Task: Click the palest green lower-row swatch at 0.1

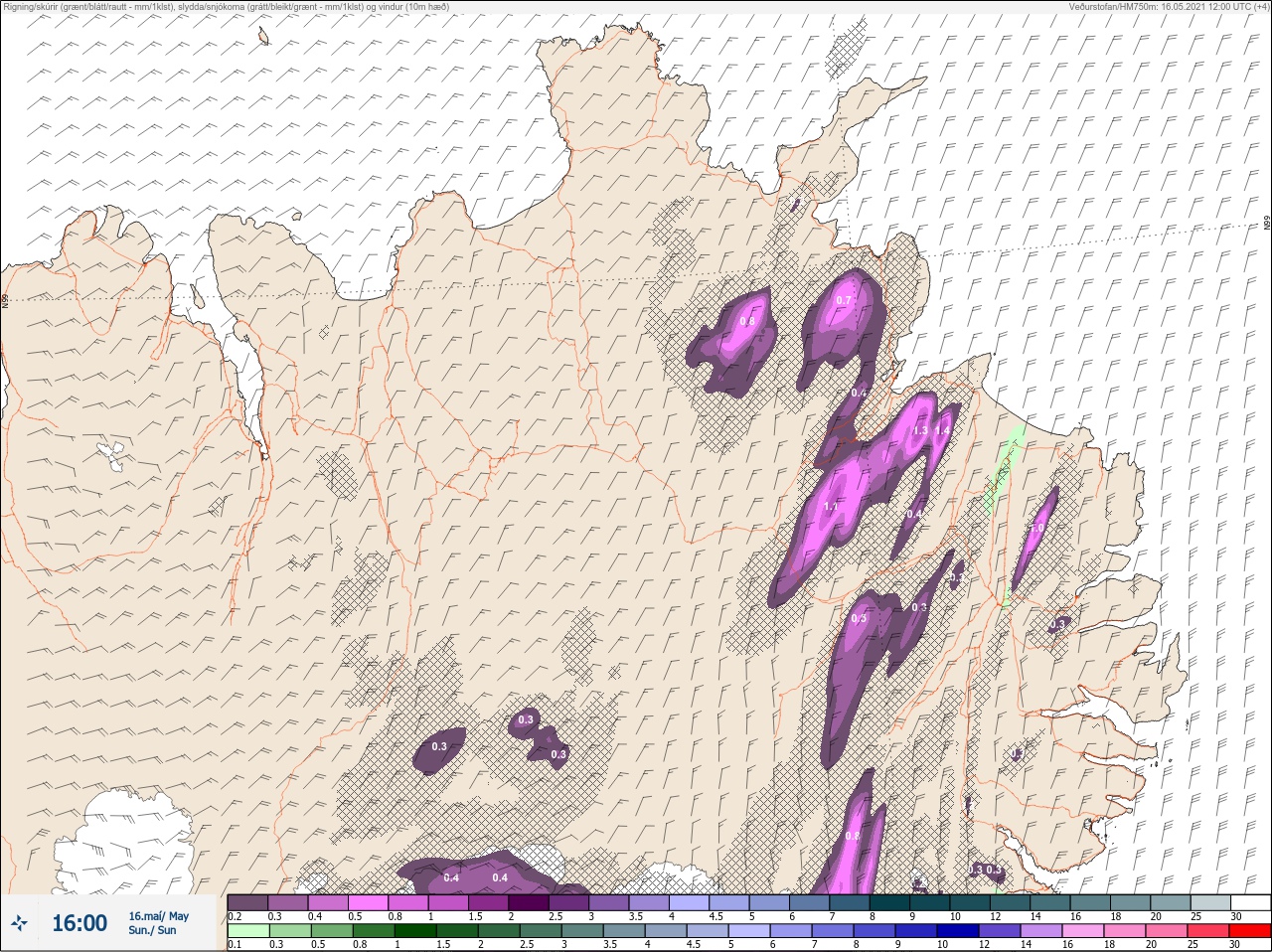Action: [247, 931]
